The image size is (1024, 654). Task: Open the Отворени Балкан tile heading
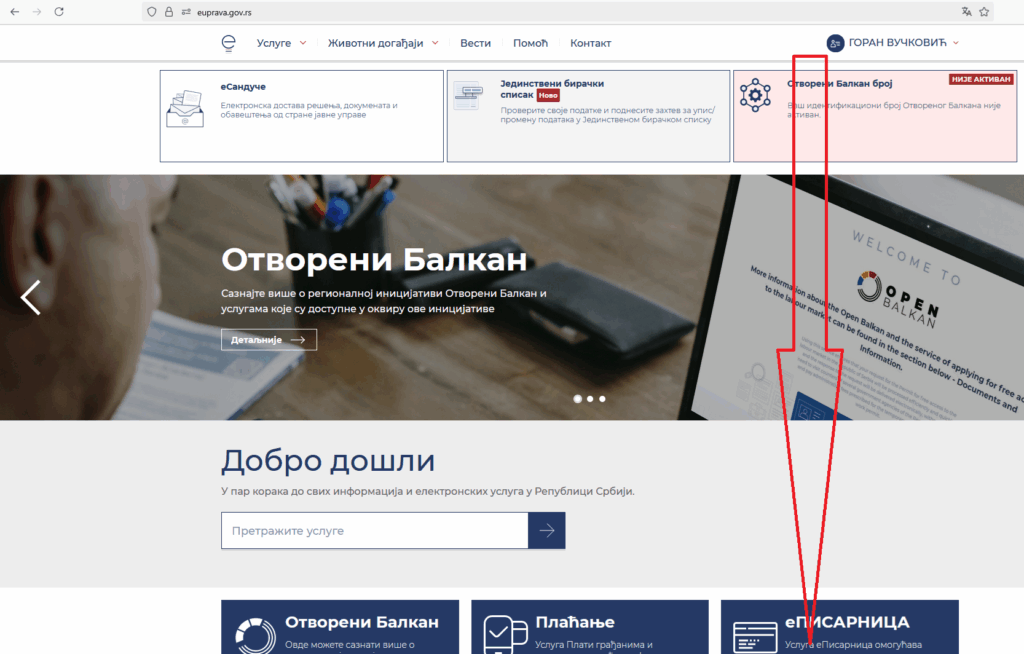(362, 622)
